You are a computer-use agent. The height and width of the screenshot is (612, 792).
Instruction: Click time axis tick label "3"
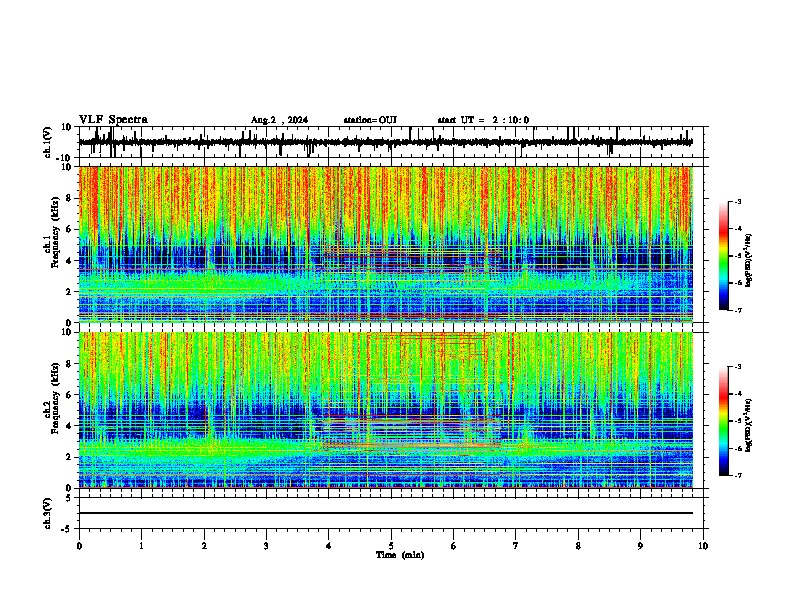click(x=266, y=546)
